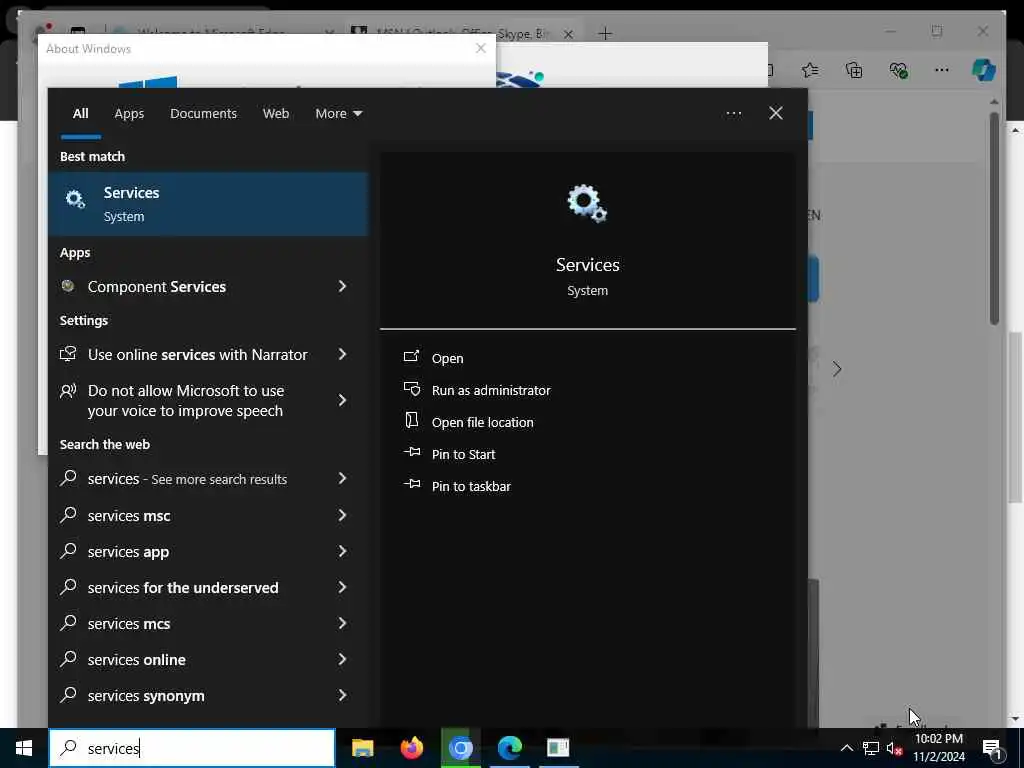Image resolution: width=1024 pixels, height=768 pixels.
Task: Switch to Microsoft Edge in the taskbar
Action: point(509,748)
